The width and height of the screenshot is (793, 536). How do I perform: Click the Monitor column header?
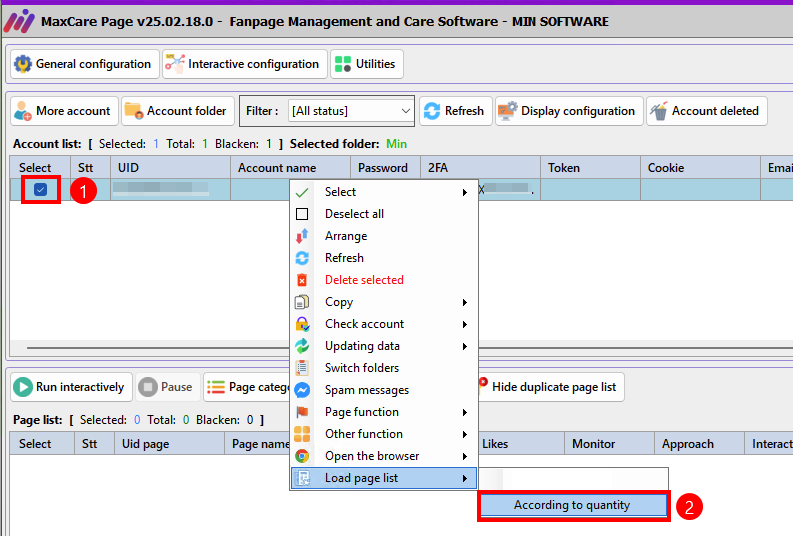609,443
